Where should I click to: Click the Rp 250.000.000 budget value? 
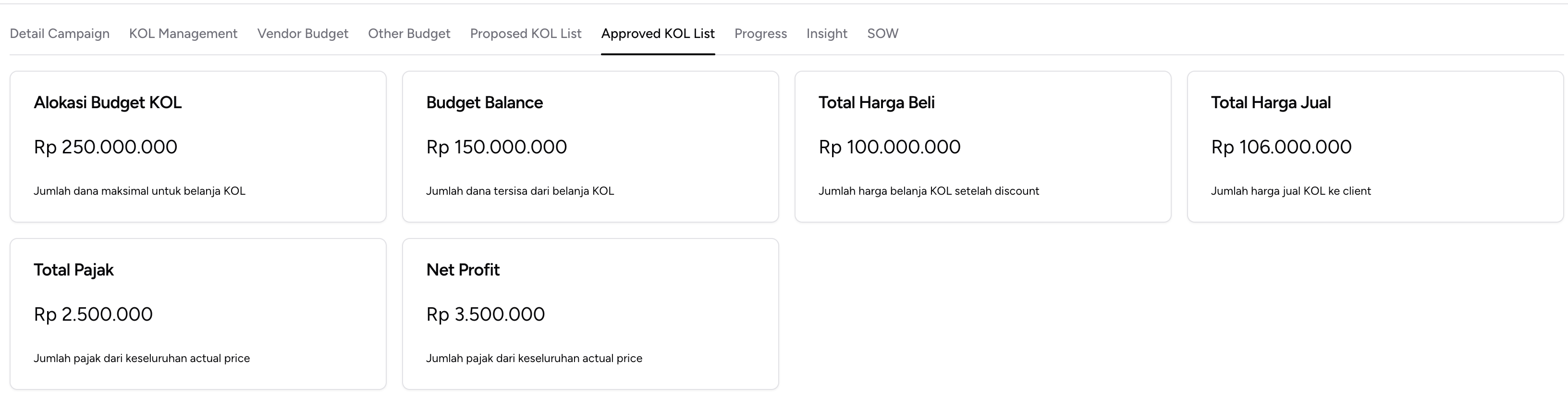pos(106,146)
